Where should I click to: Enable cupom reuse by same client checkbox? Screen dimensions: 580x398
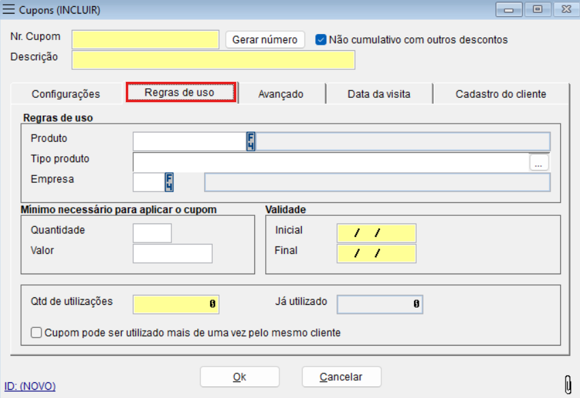point(36,332)
